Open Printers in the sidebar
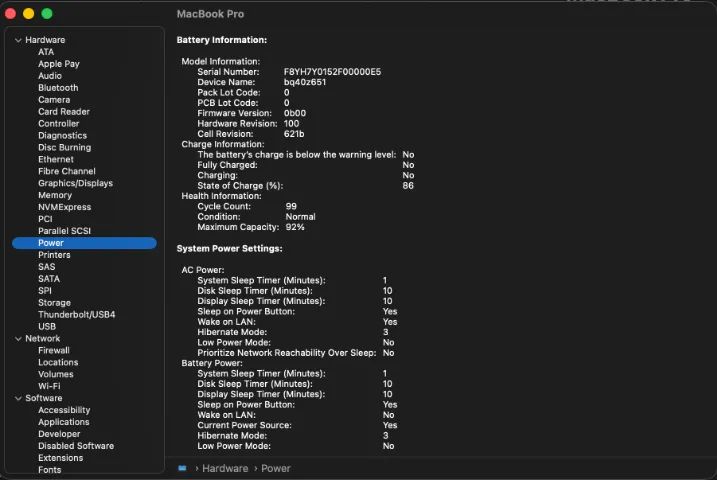This screenshot has width=717, height=480. [x=54, y=255]
